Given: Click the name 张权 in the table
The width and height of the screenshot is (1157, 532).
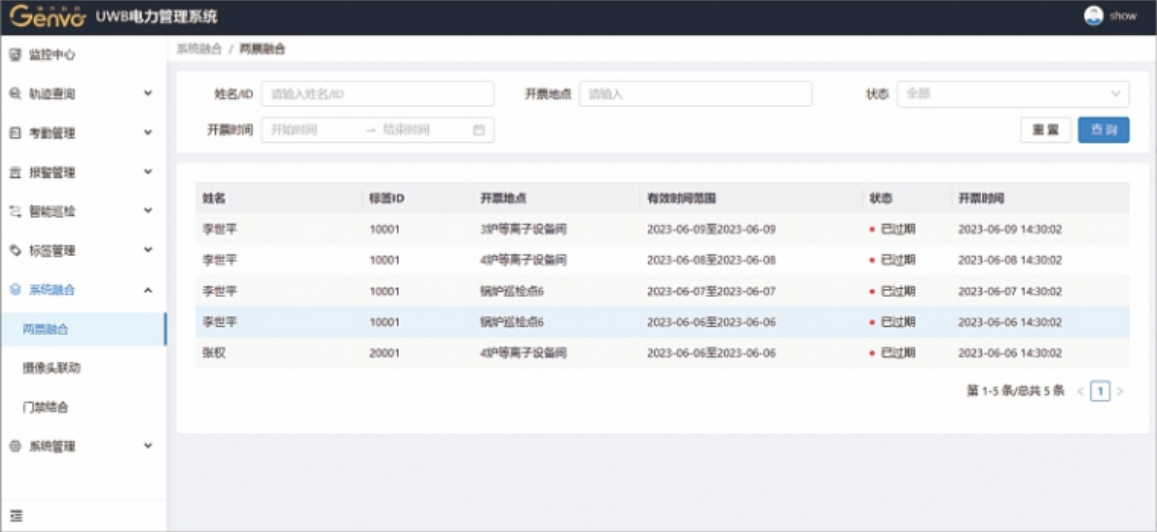Looking at the screenshot, I should click(214, 353).
